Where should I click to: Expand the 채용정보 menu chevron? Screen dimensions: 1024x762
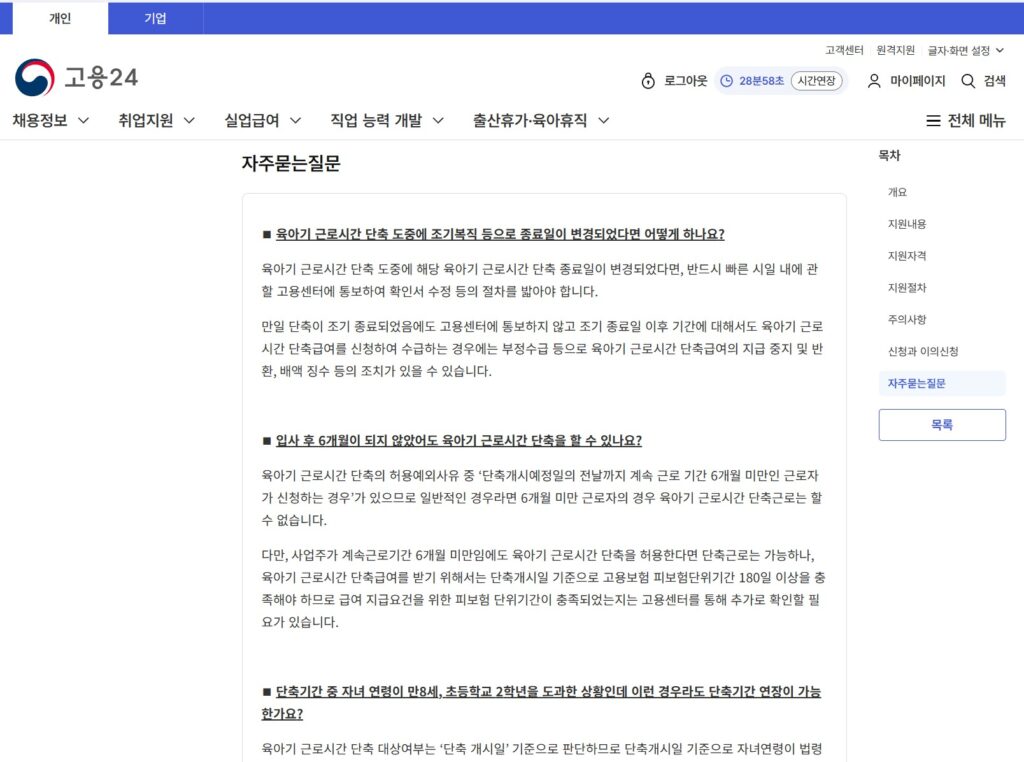click(x=82, y=119)
